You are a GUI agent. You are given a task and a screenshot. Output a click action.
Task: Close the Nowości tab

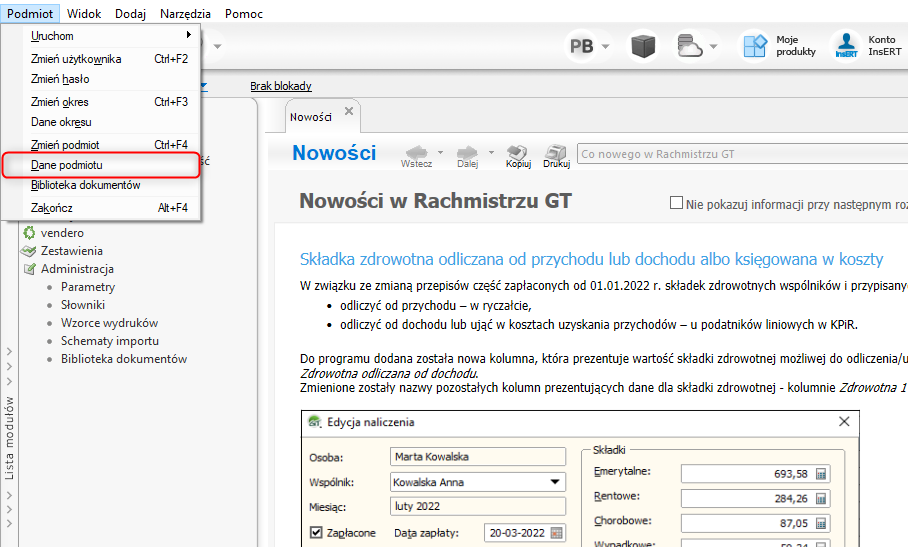pyautogui.click(x=349, y=111)
